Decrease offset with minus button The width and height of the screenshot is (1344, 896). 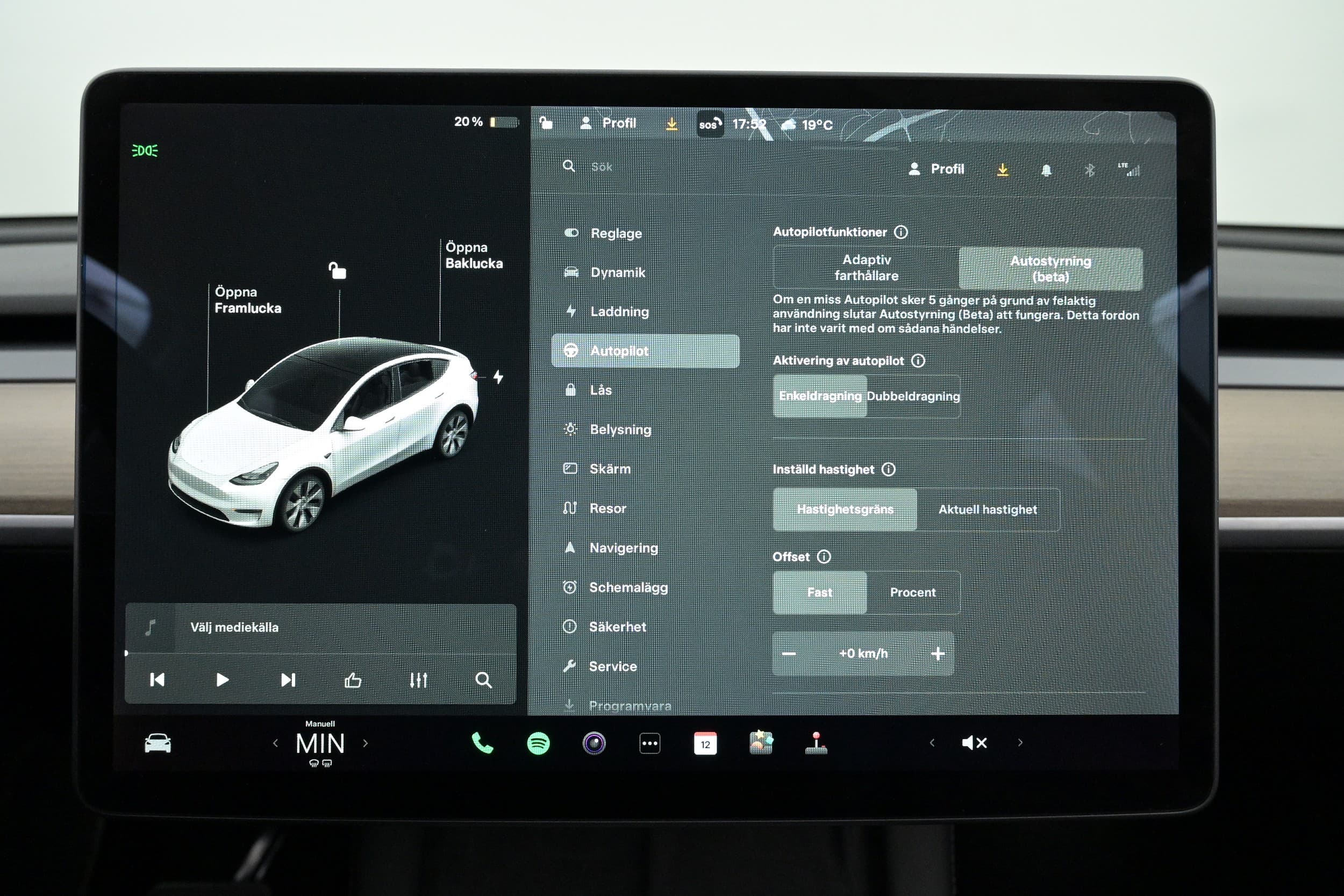[789, 654]
